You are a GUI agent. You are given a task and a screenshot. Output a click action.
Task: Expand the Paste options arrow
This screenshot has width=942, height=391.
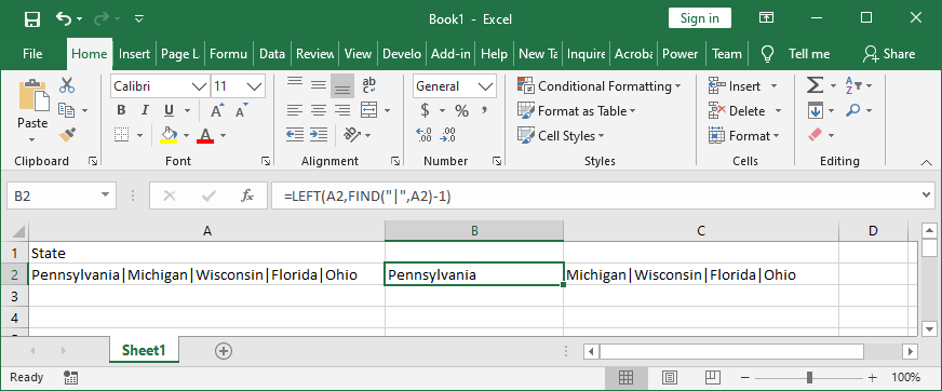click(32, 139)
